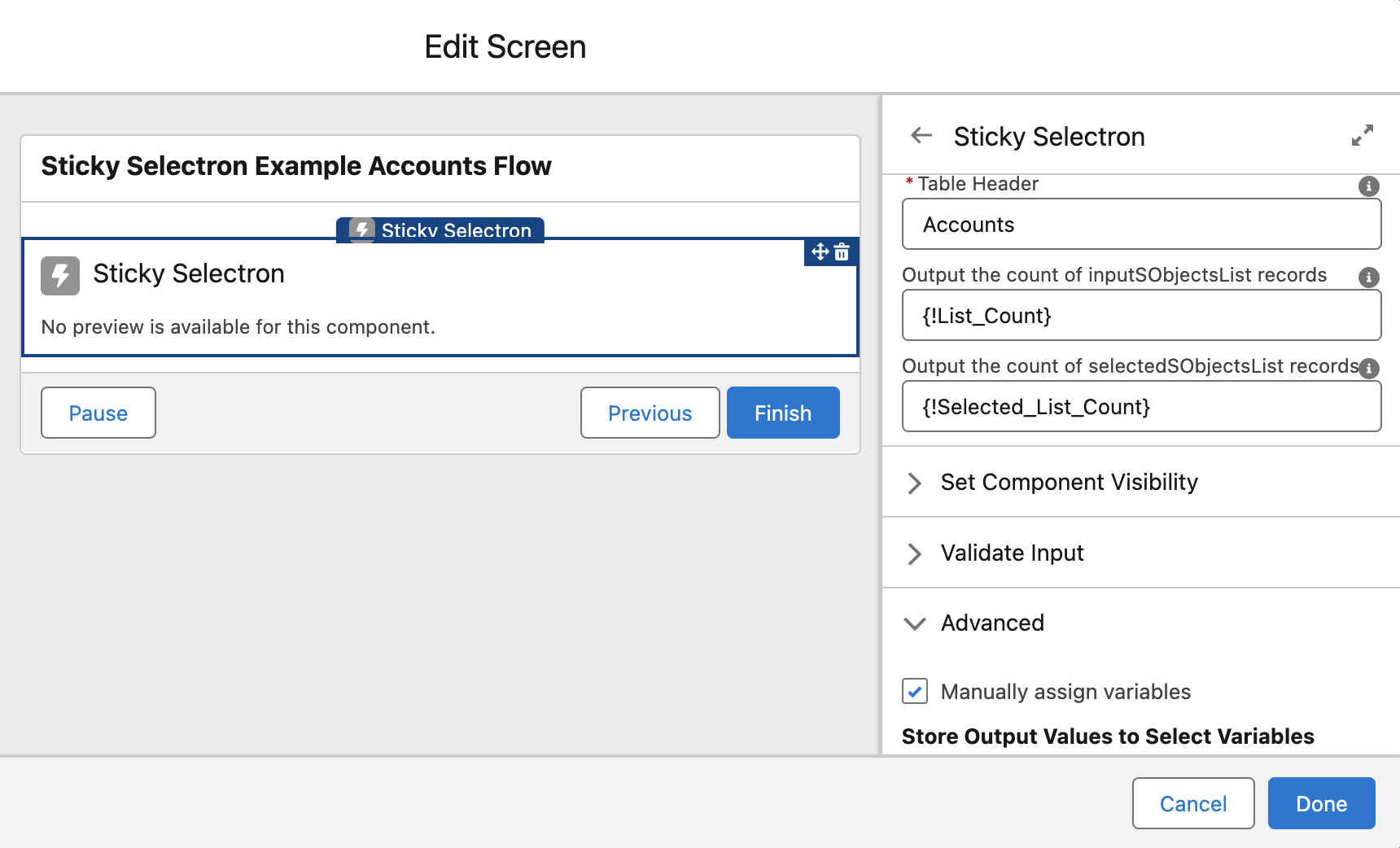Select the 'No preview is available' text
Screen dimensions: 1400x848
tap(238, 327)
